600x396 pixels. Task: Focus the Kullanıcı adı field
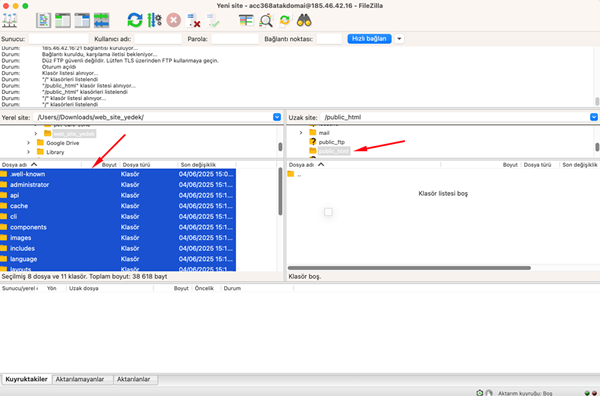tap(158, 39)
